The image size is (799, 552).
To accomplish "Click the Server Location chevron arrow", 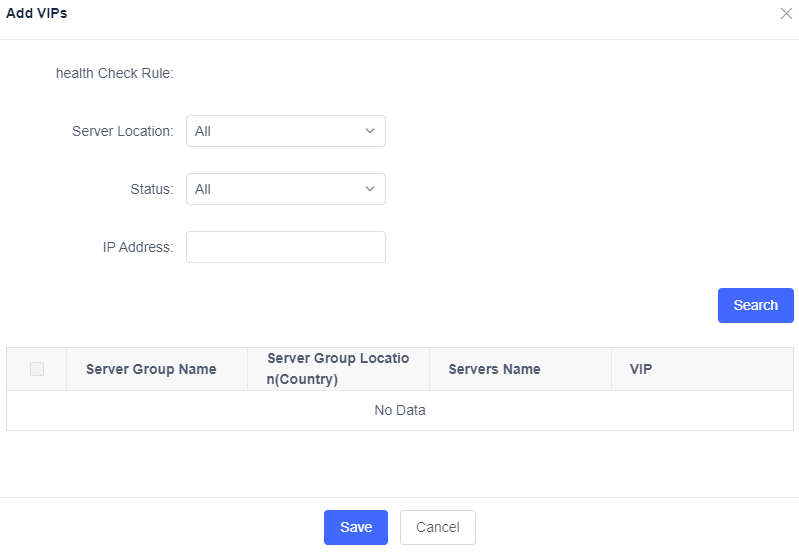I will pyautogui.click(x=369, y=131).
